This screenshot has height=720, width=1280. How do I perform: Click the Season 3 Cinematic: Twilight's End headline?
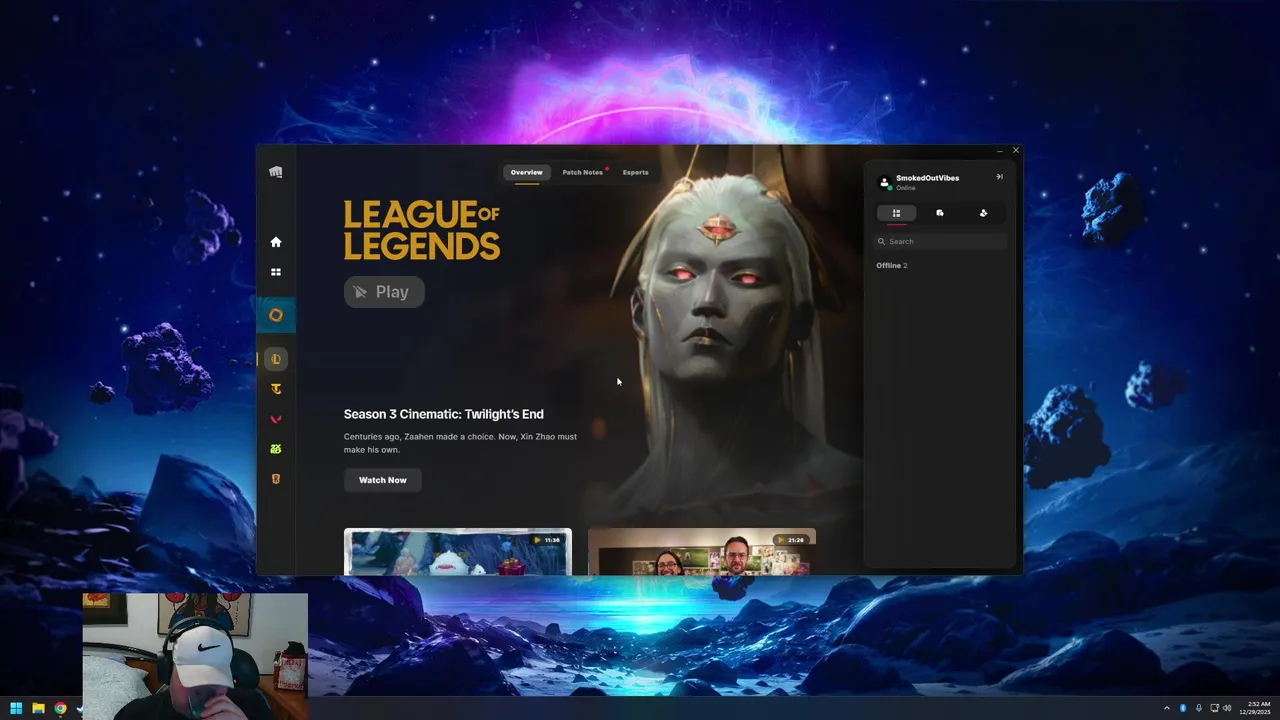point(444,414)
